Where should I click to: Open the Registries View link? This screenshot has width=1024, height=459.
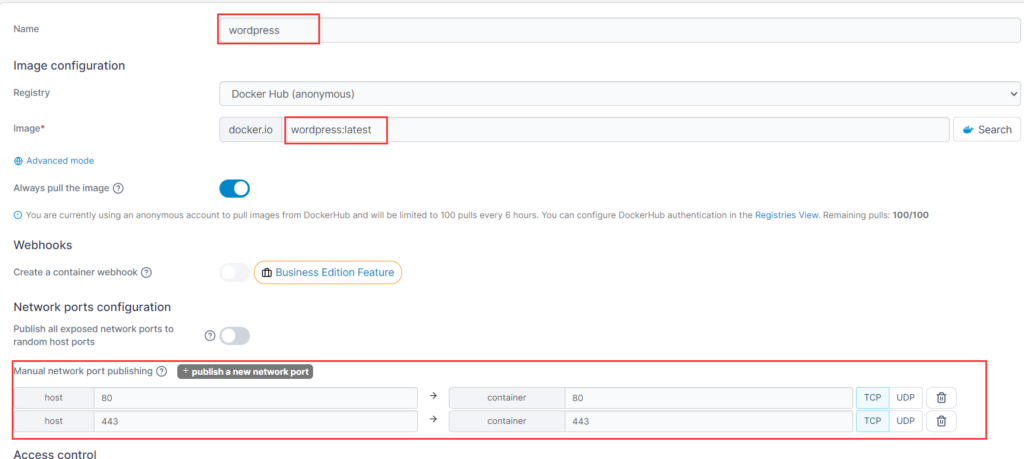pyautogui.click(x=786, y=215)
